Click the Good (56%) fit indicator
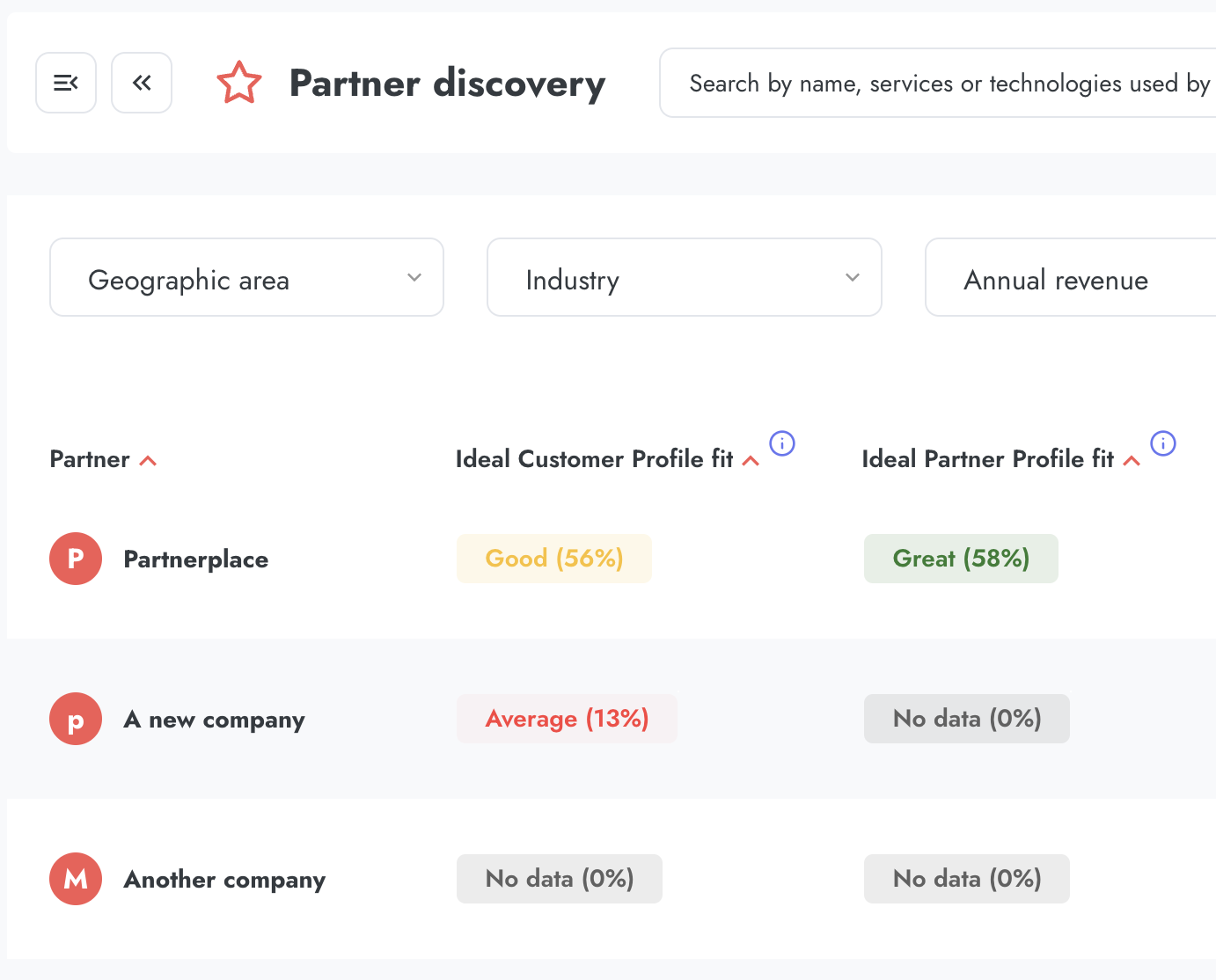Screen dimensions: 1216x980 click(554, 558)
